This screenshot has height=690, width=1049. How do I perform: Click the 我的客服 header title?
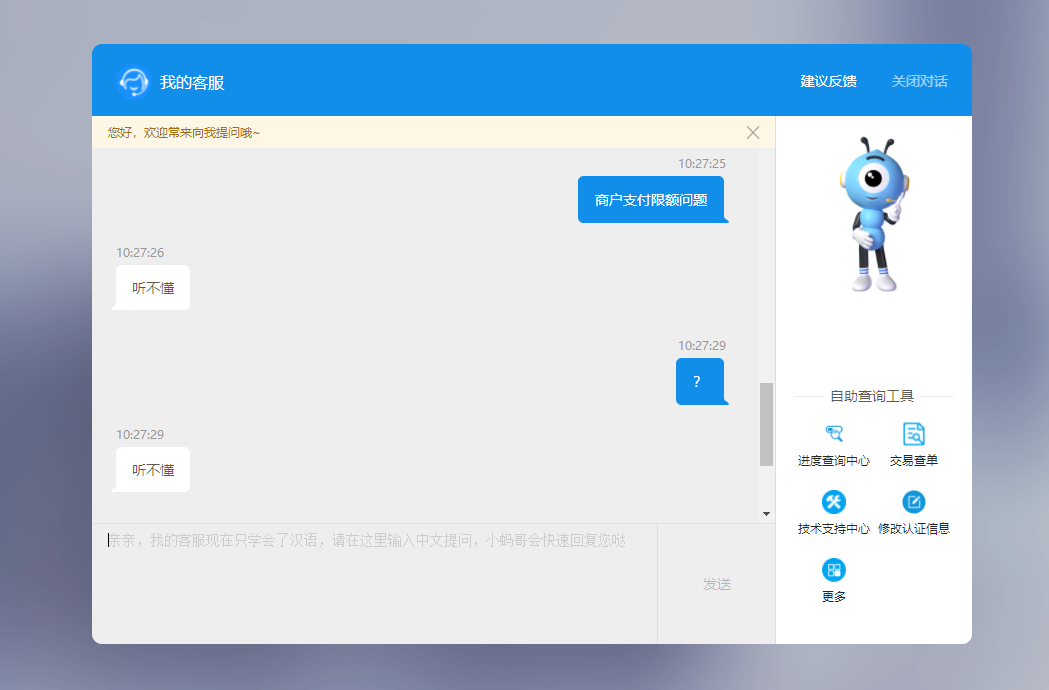pos(192,82)
